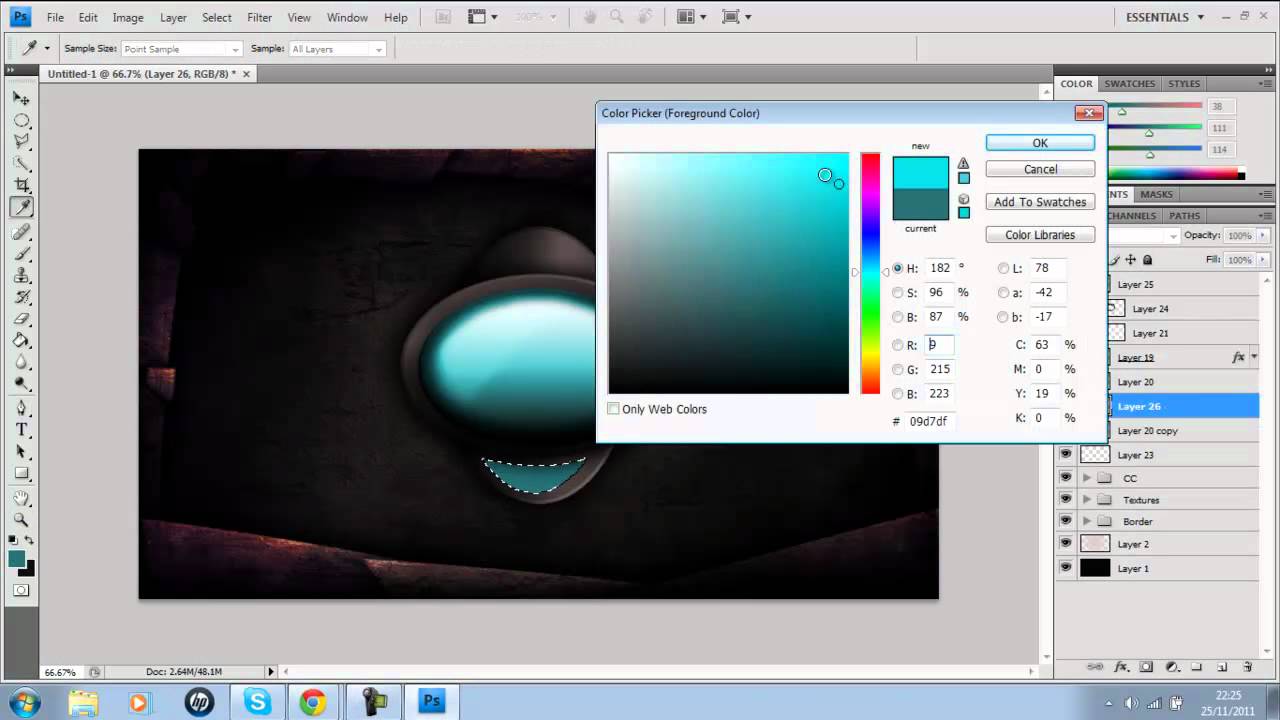Open the Sample All Layers dropdown

point(337,49)
